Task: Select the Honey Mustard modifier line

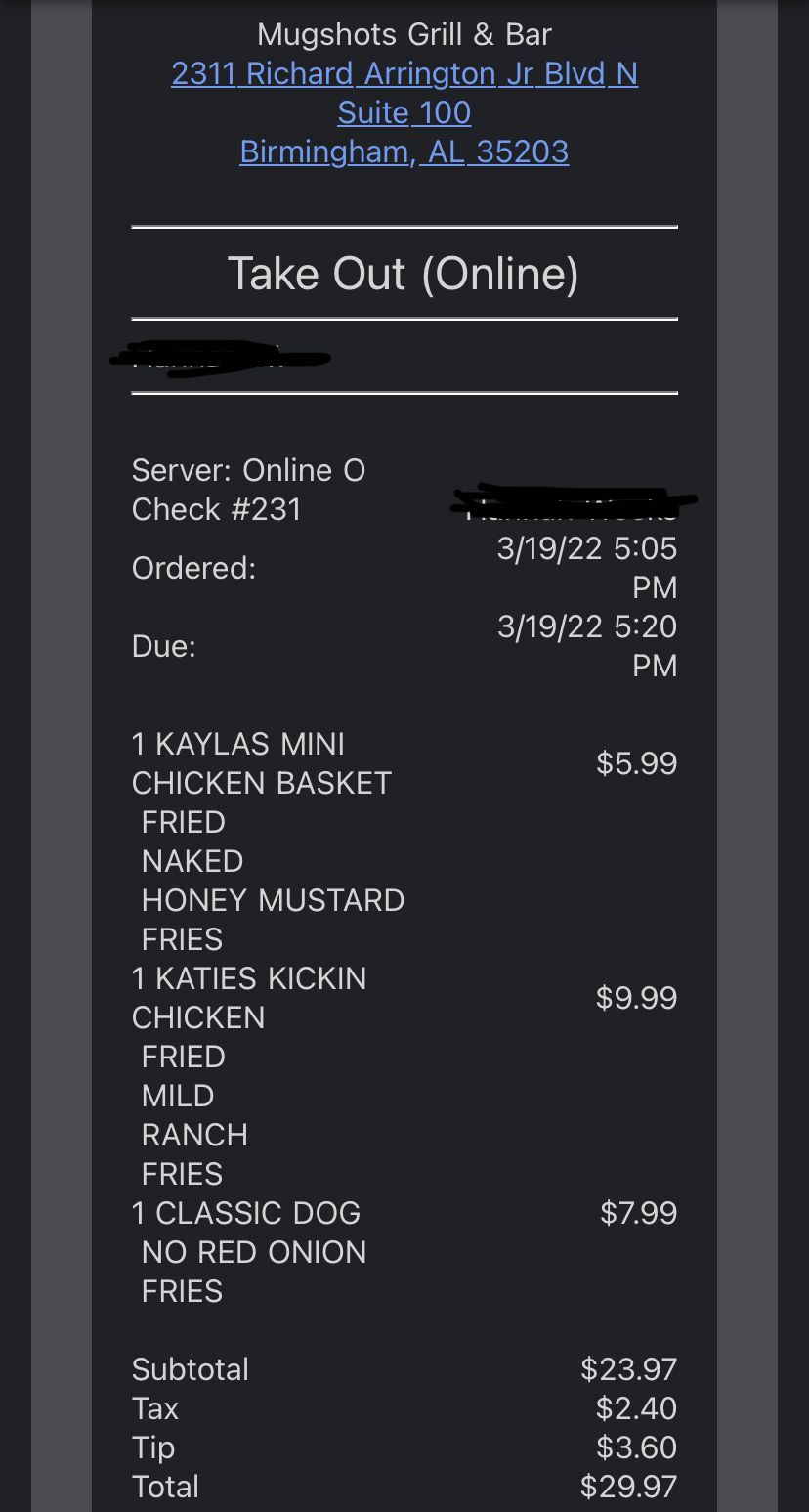Action: [x=273, y=900]
